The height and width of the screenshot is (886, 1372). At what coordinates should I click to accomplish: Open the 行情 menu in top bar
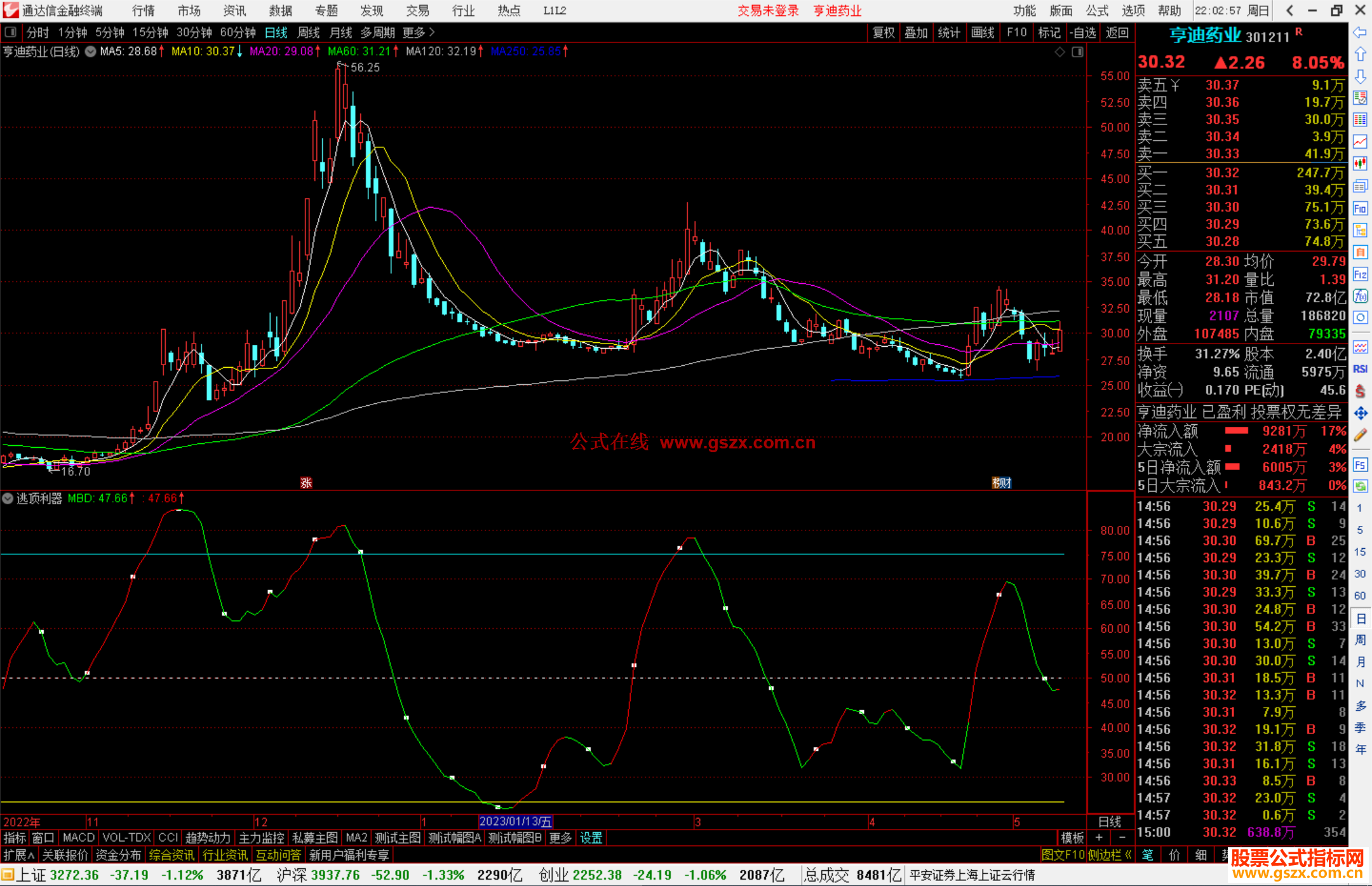click(x=143, y=11)
